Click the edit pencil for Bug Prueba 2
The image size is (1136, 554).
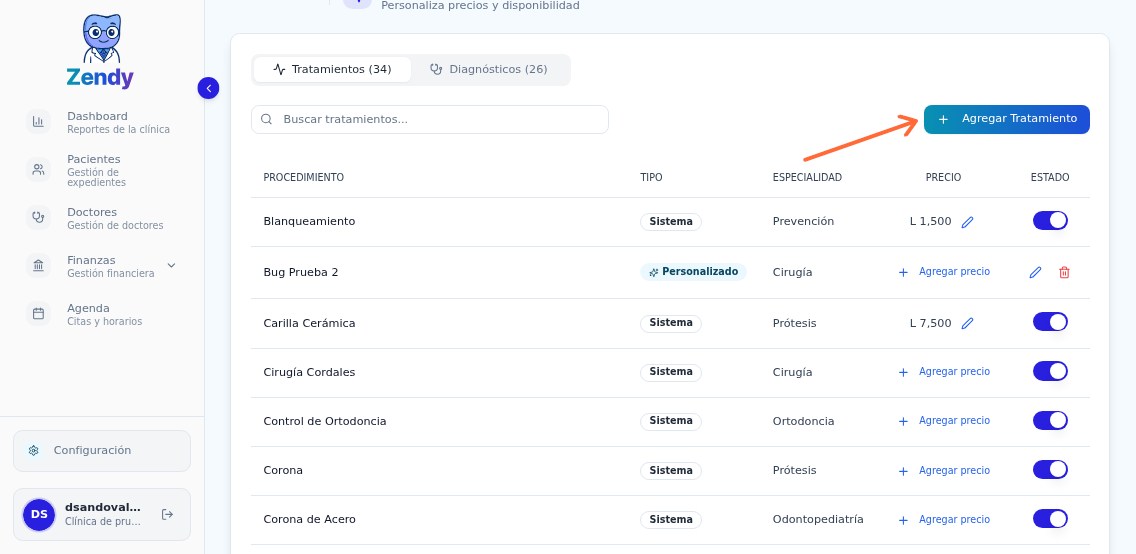pos(1035,272)
